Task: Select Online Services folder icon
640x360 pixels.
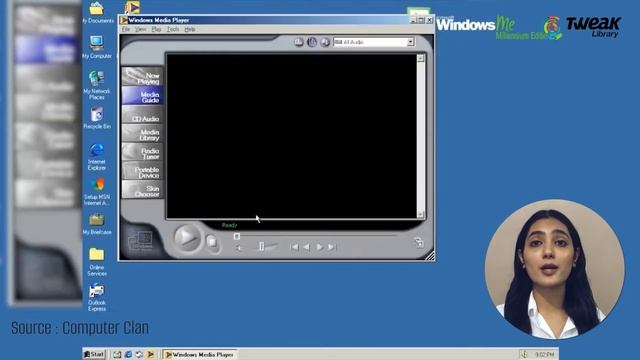Action: point(97,262)
